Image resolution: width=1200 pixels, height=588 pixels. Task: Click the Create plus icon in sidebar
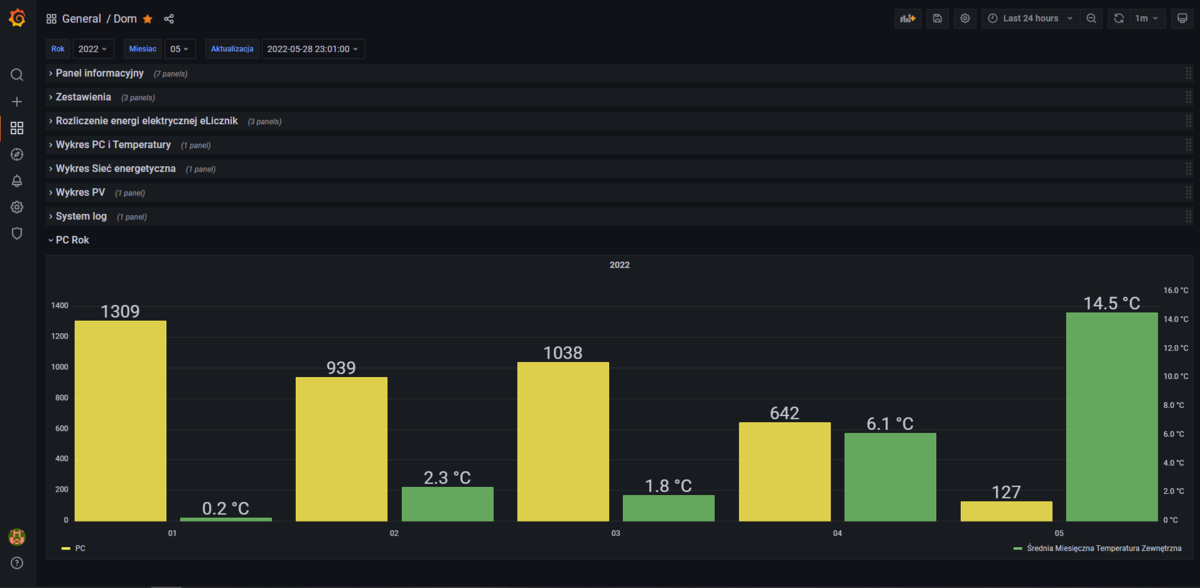click(x=17, y=102)
